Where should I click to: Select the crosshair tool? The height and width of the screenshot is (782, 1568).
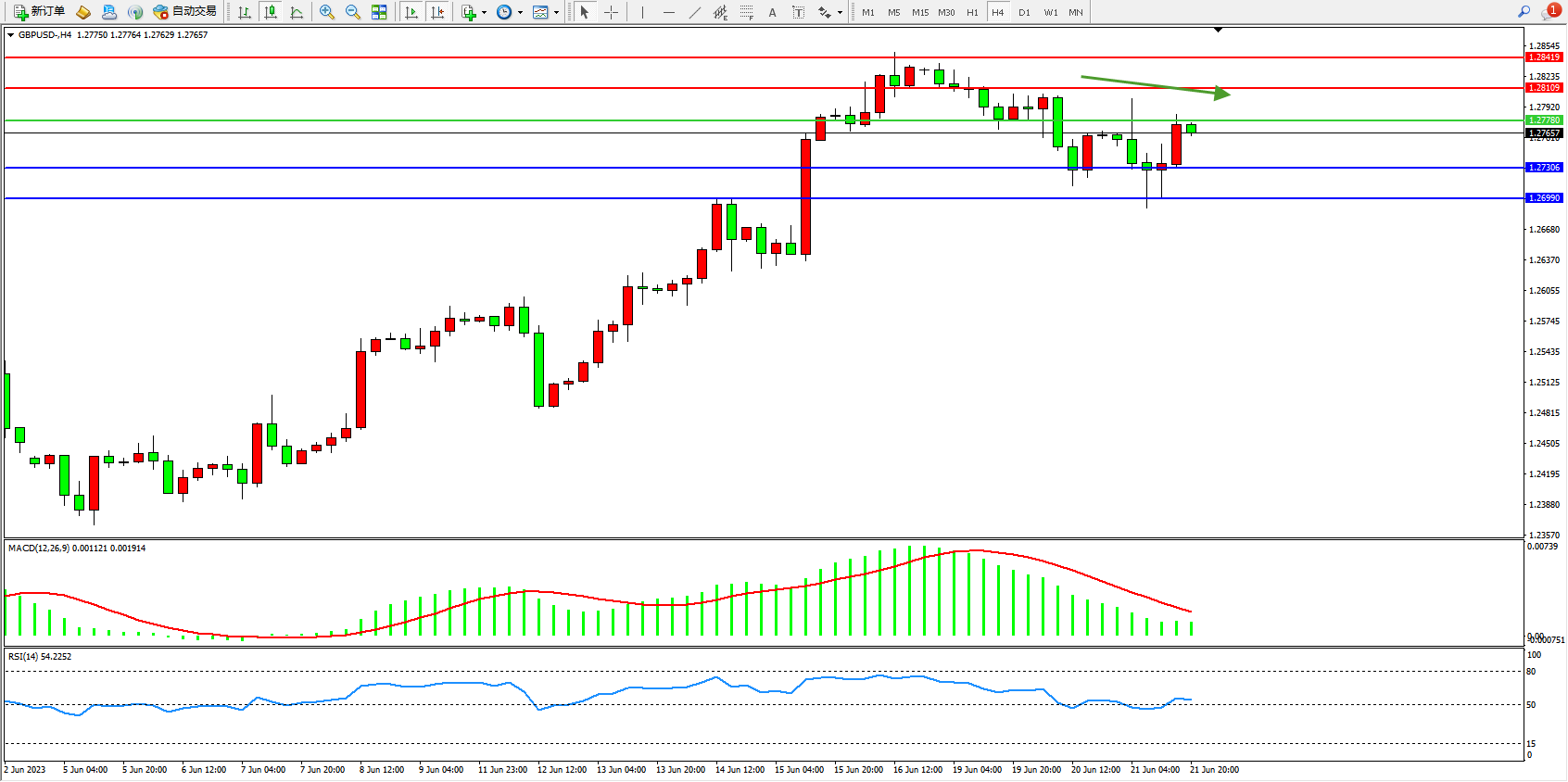click(x=612, y=12)
